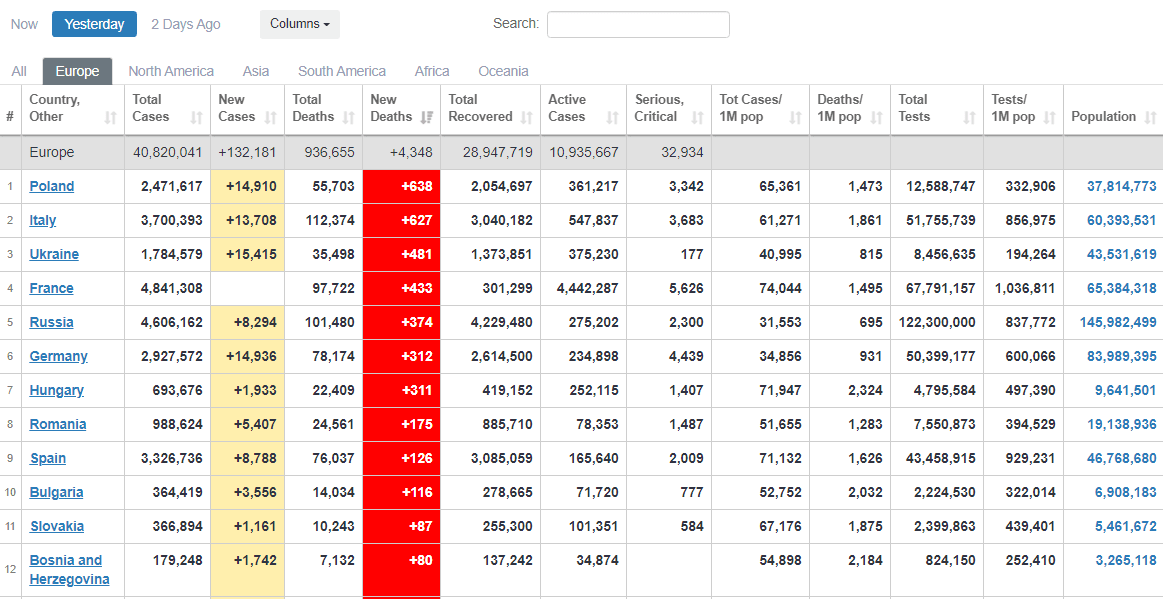Switch to North America tab
Image resolution: width=1163 pixels, height=599 pixels.
pyautogui.click(x=171, y=71)
